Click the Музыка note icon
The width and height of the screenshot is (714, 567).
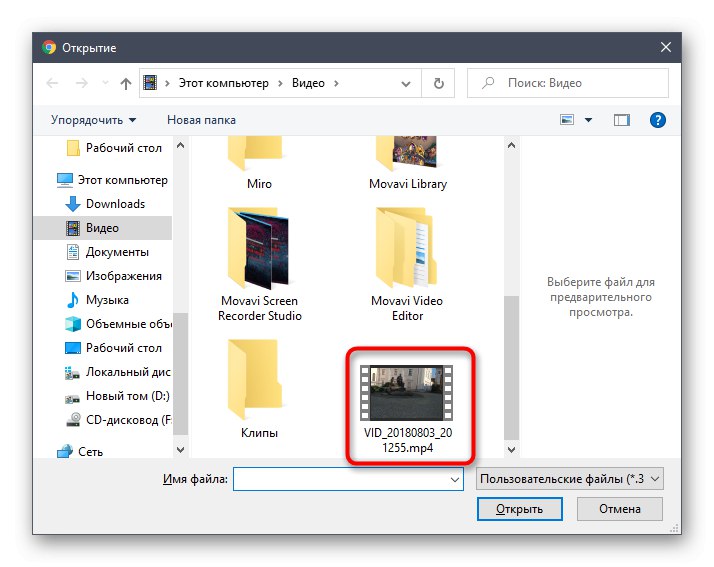[72, 300]
